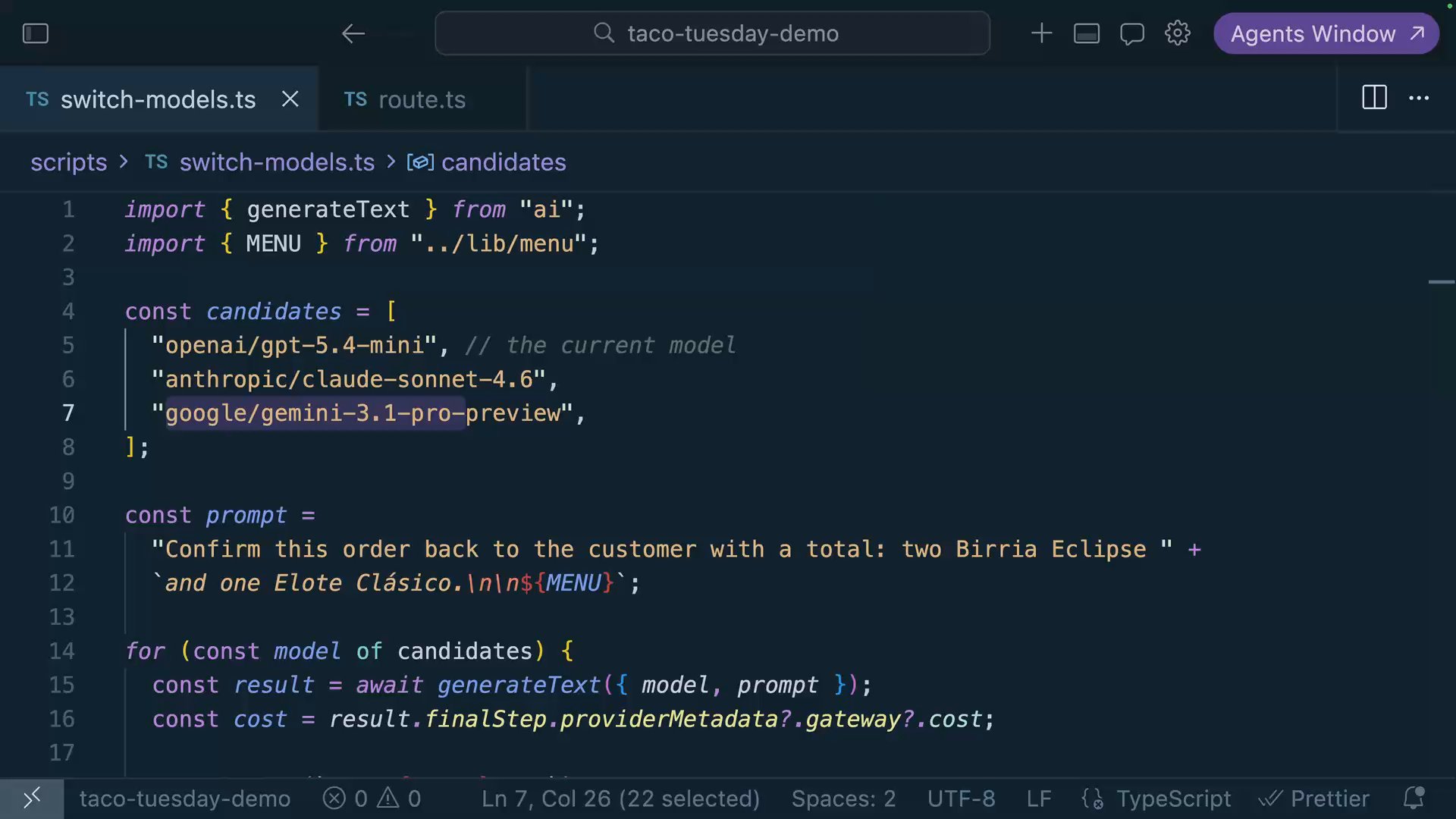Click the candidates symbol icon in breadcrumb
1456x819 pixels.
coord(420,162)
